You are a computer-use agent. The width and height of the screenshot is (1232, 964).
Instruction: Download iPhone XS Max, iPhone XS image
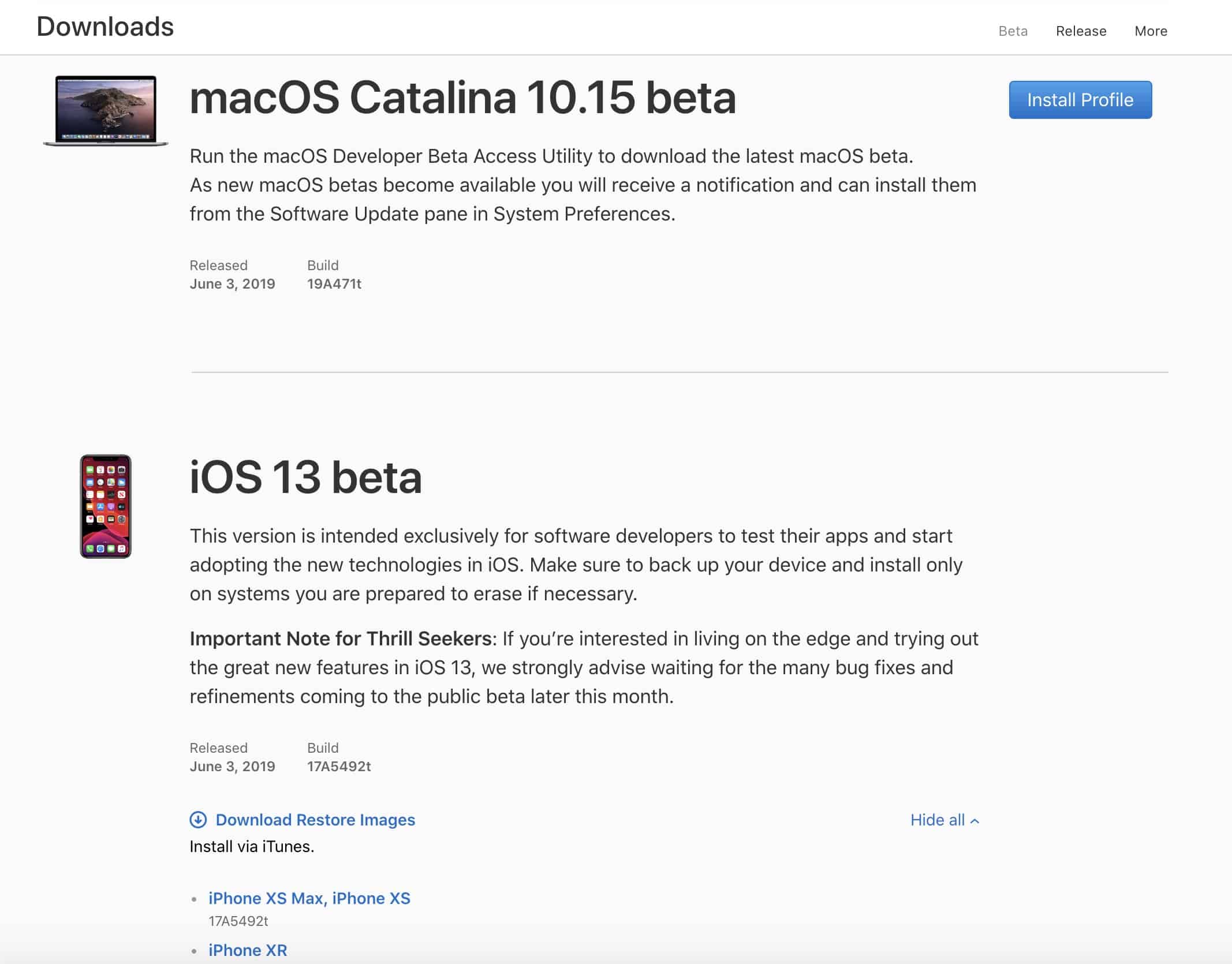[309, 898]
